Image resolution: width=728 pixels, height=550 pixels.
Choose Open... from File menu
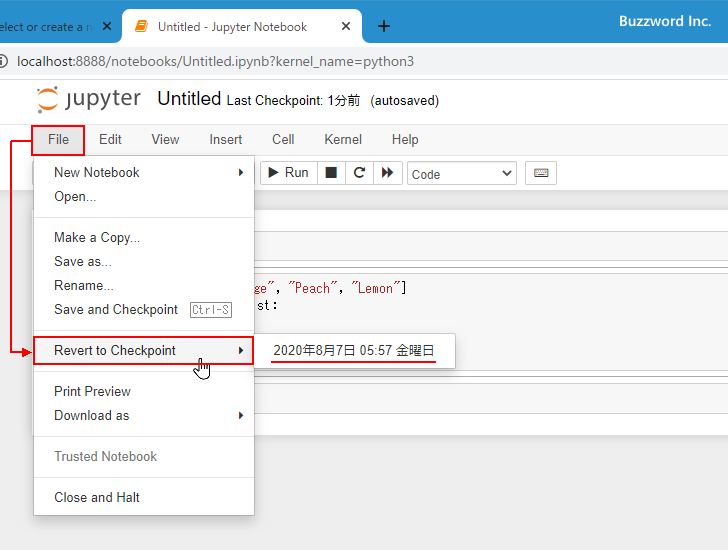(x=144, y=197)
